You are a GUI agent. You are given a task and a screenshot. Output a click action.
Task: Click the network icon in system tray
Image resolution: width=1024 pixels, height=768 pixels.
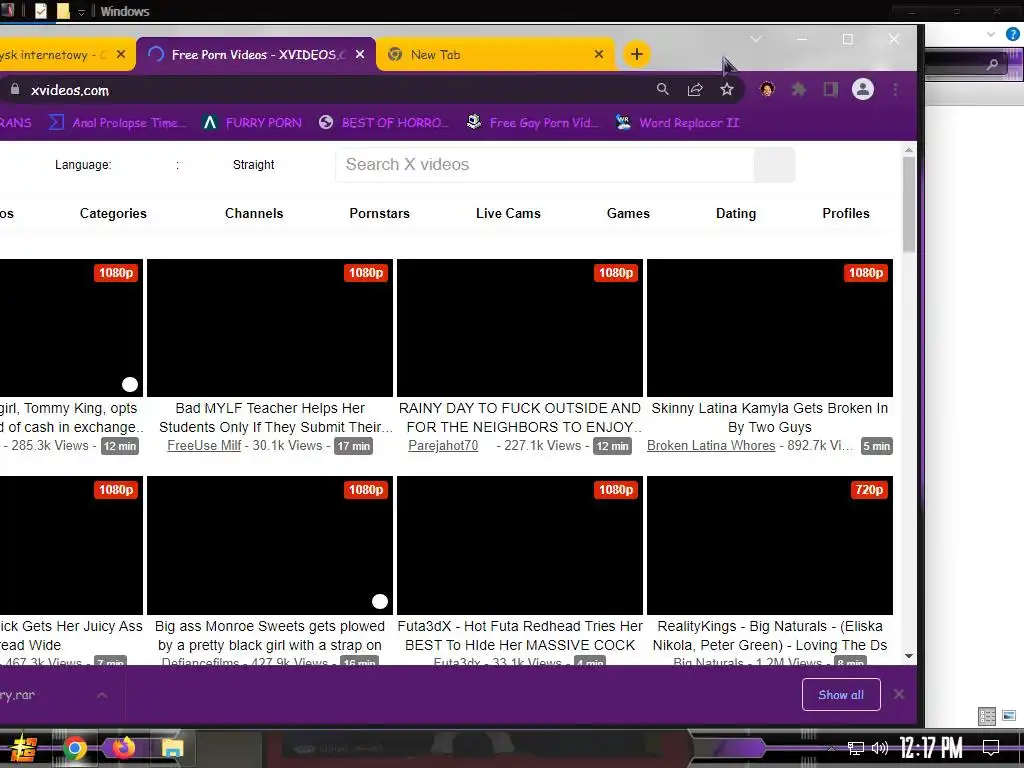pyautogui.click(x=856, y=748)
